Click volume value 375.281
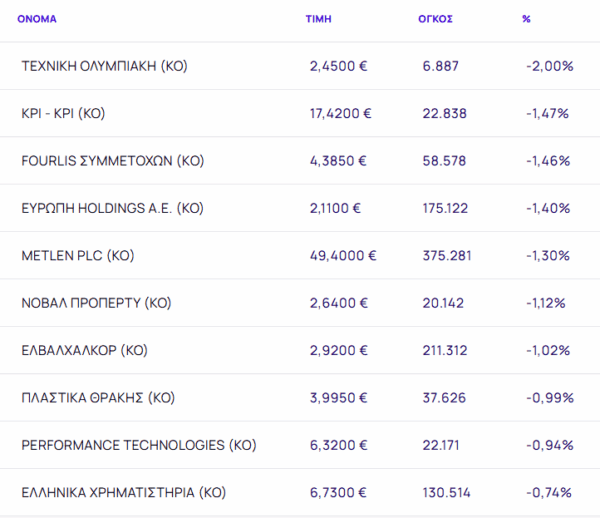600x518 pixels. point(447,256)
